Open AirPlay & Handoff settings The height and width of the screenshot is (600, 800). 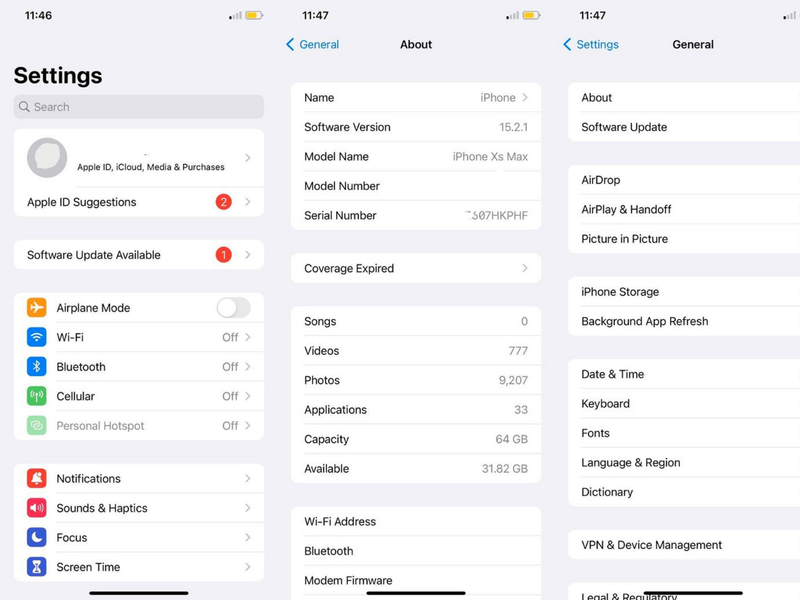(684, 210)
